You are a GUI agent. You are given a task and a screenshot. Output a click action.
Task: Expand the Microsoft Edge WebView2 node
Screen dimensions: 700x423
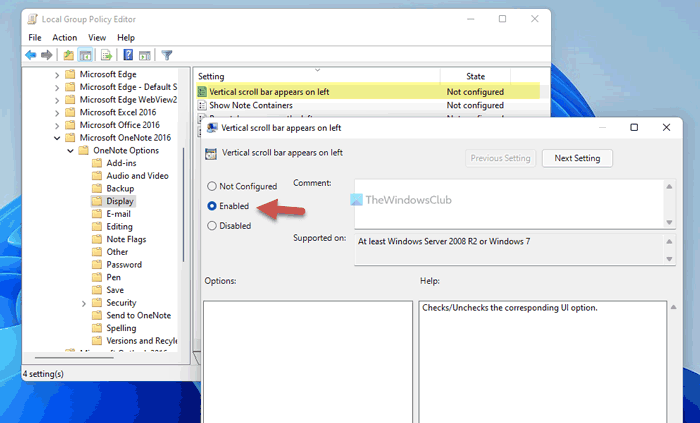57,100
